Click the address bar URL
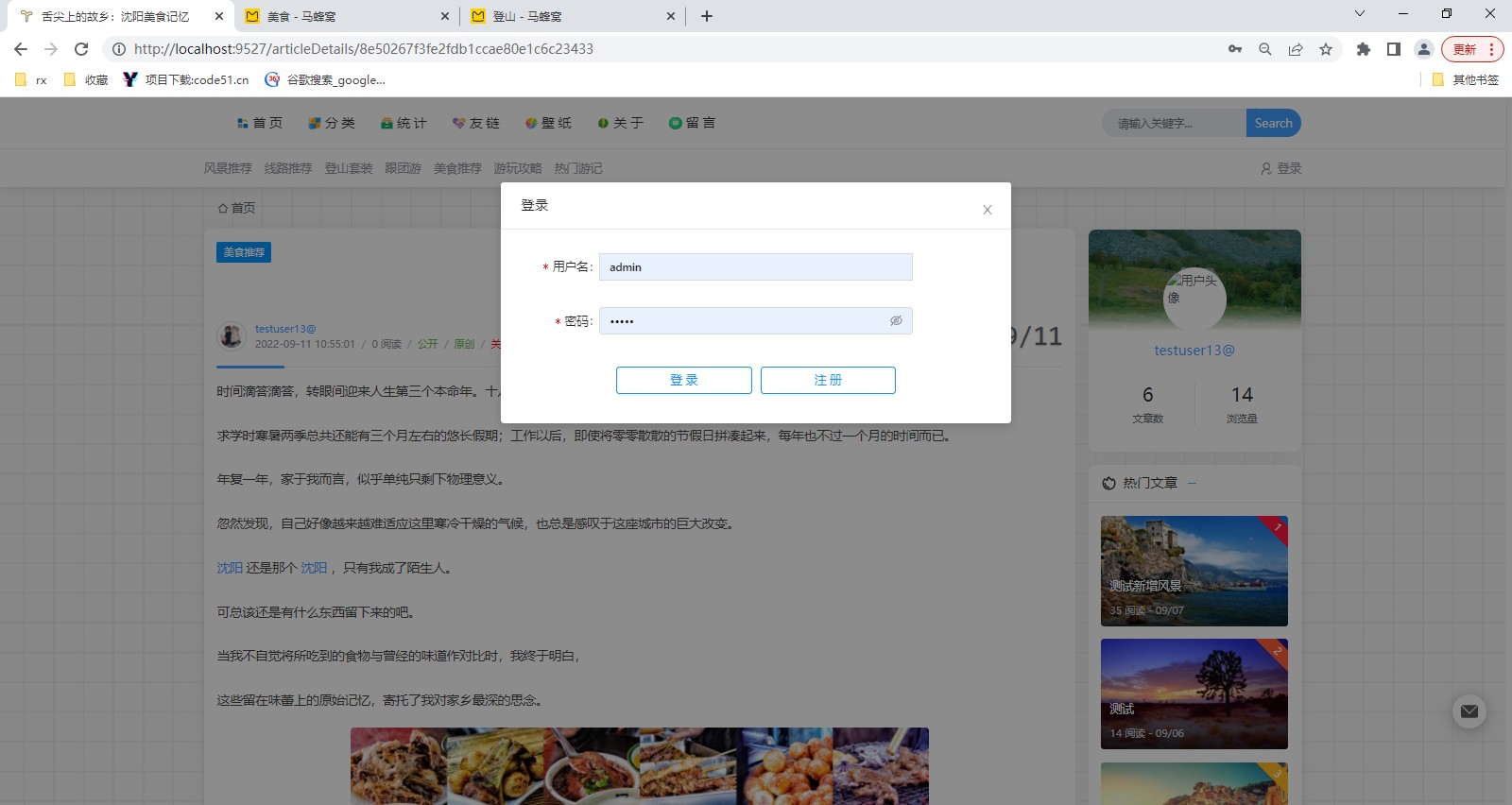The width and height of the screenshot is (1512, 805). [364, 49]
